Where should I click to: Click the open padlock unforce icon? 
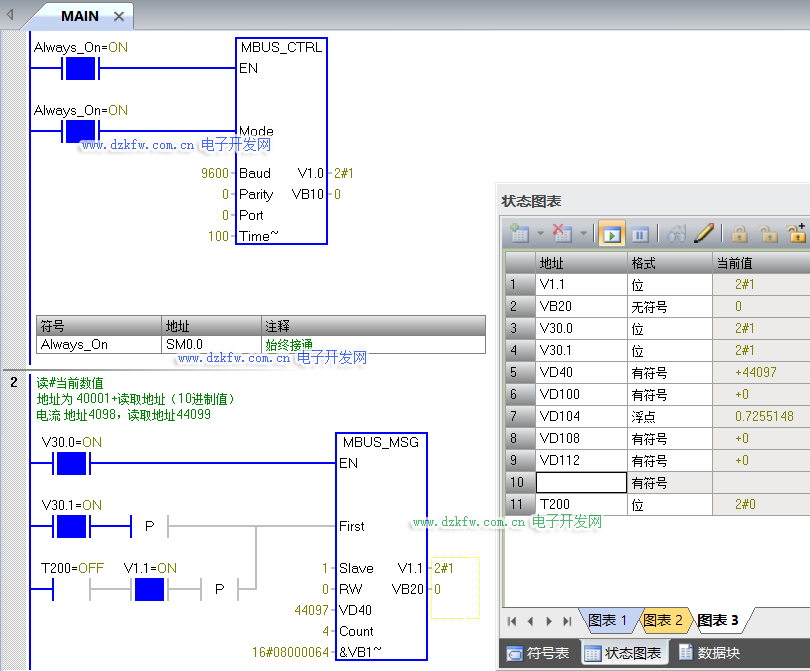(768, 234)
